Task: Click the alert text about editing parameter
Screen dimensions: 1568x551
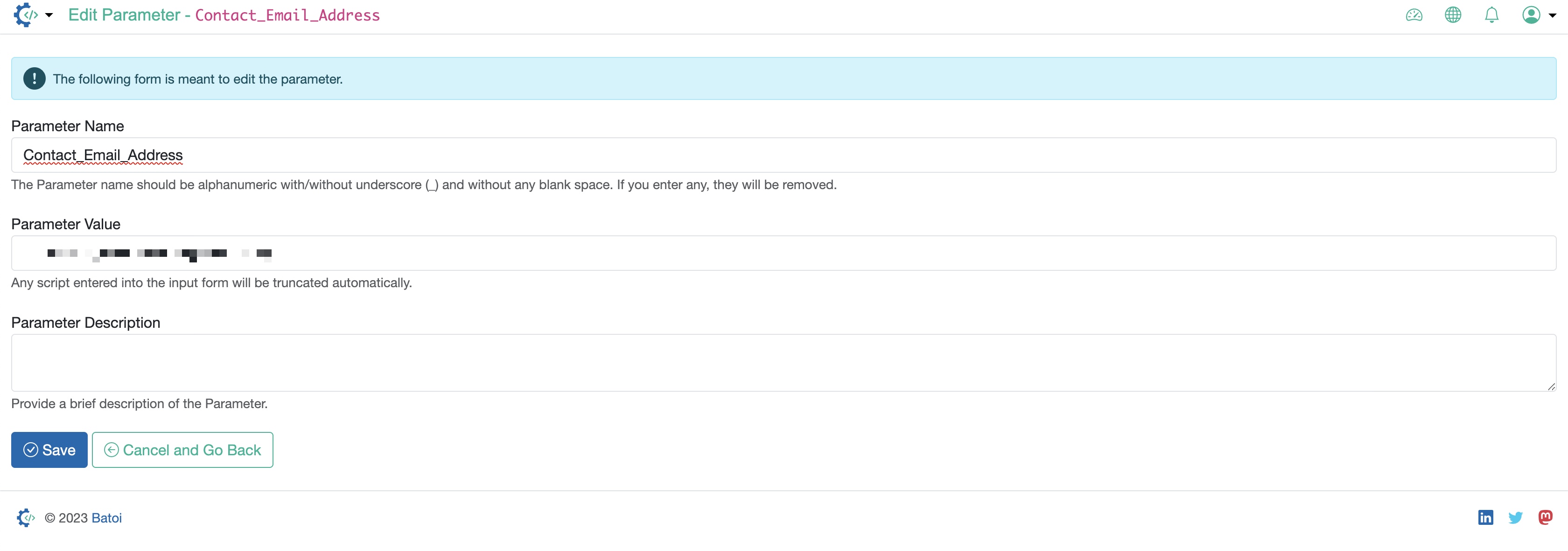Action: tap(198, 79)
